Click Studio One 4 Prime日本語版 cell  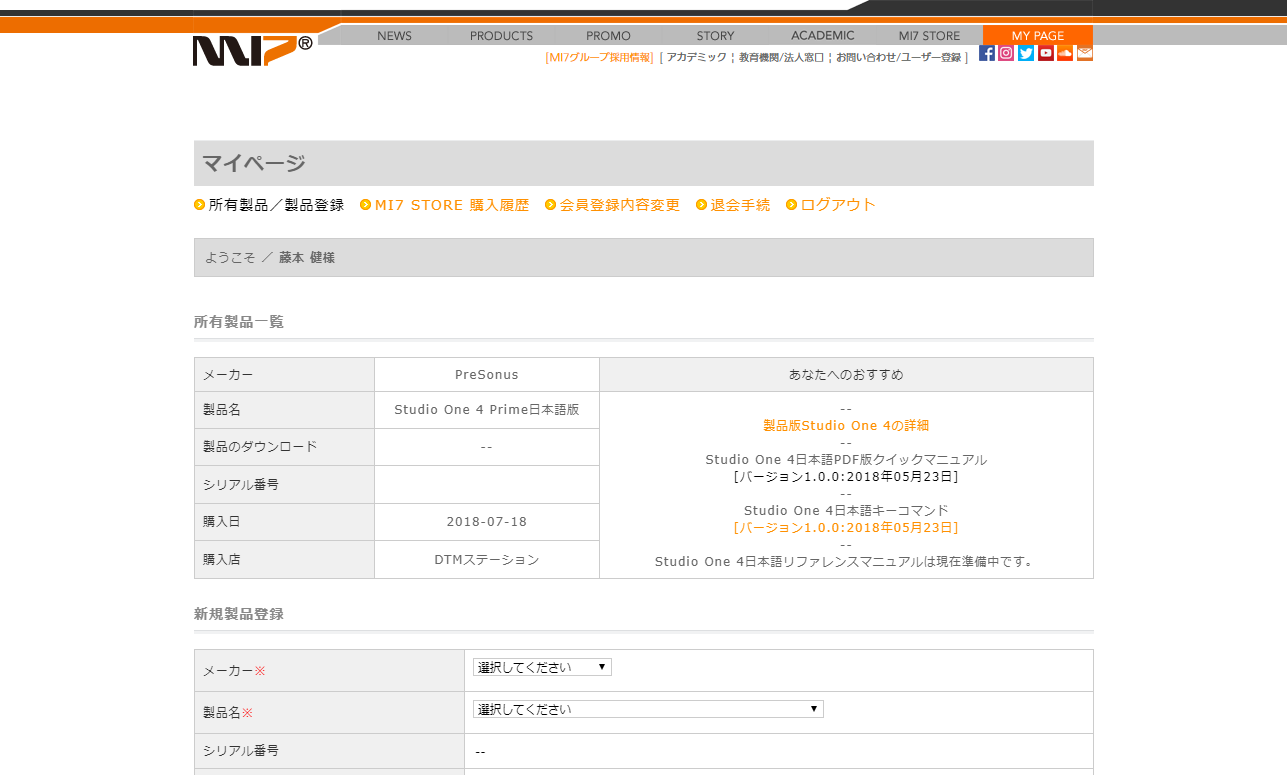(487, 410)
